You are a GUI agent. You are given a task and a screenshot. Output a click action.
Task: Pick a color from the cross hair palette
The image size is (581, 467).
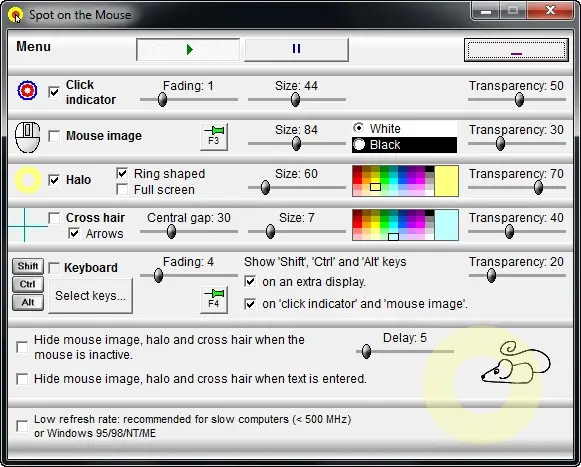[393, 225]
